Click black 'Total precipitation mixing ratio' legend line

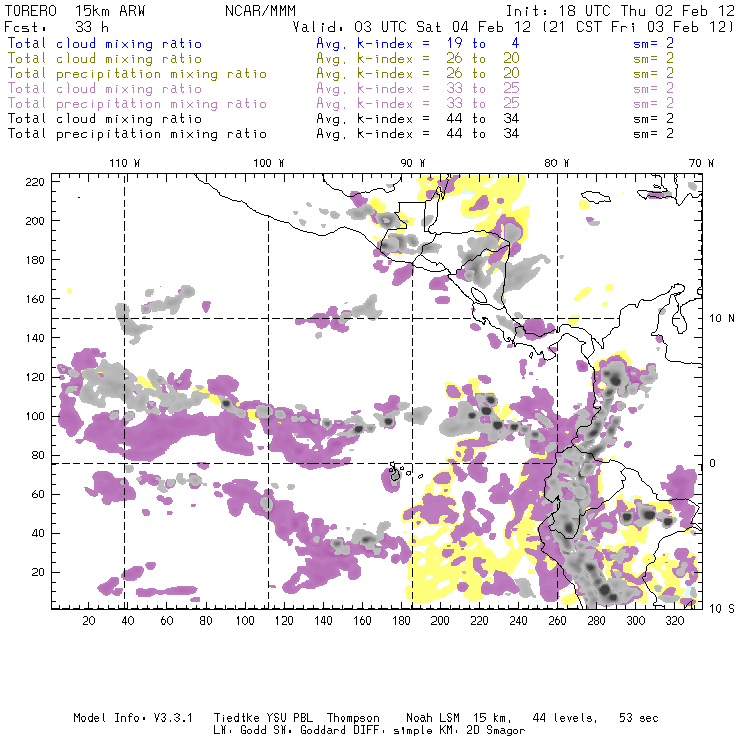[x=137, y=134]
